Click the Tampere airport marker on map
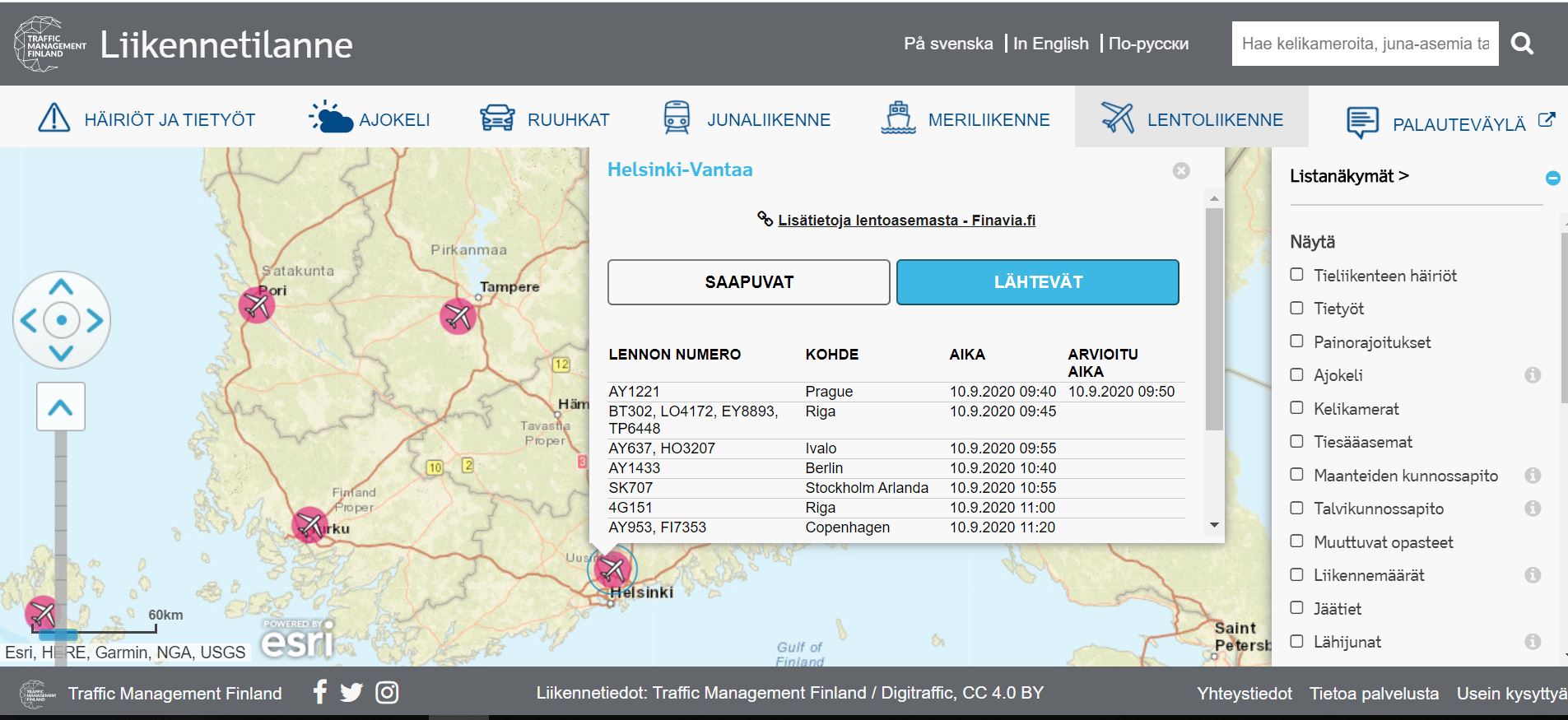1568x720 pixels. [x=458, y=316]
